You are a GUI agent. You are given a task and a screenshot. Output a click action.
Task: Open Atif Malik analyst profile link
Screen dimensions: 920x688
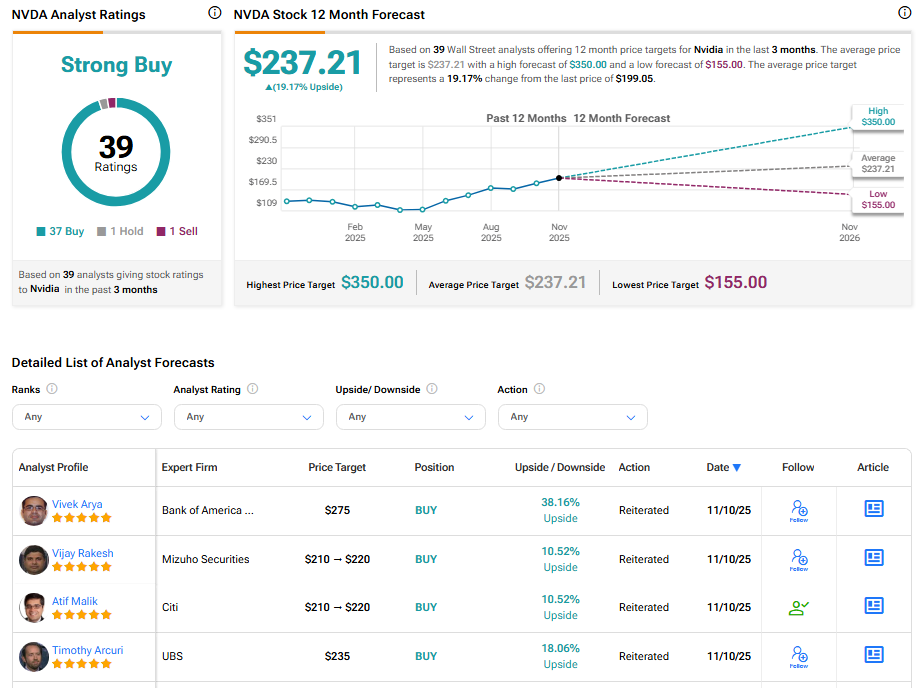75,601
